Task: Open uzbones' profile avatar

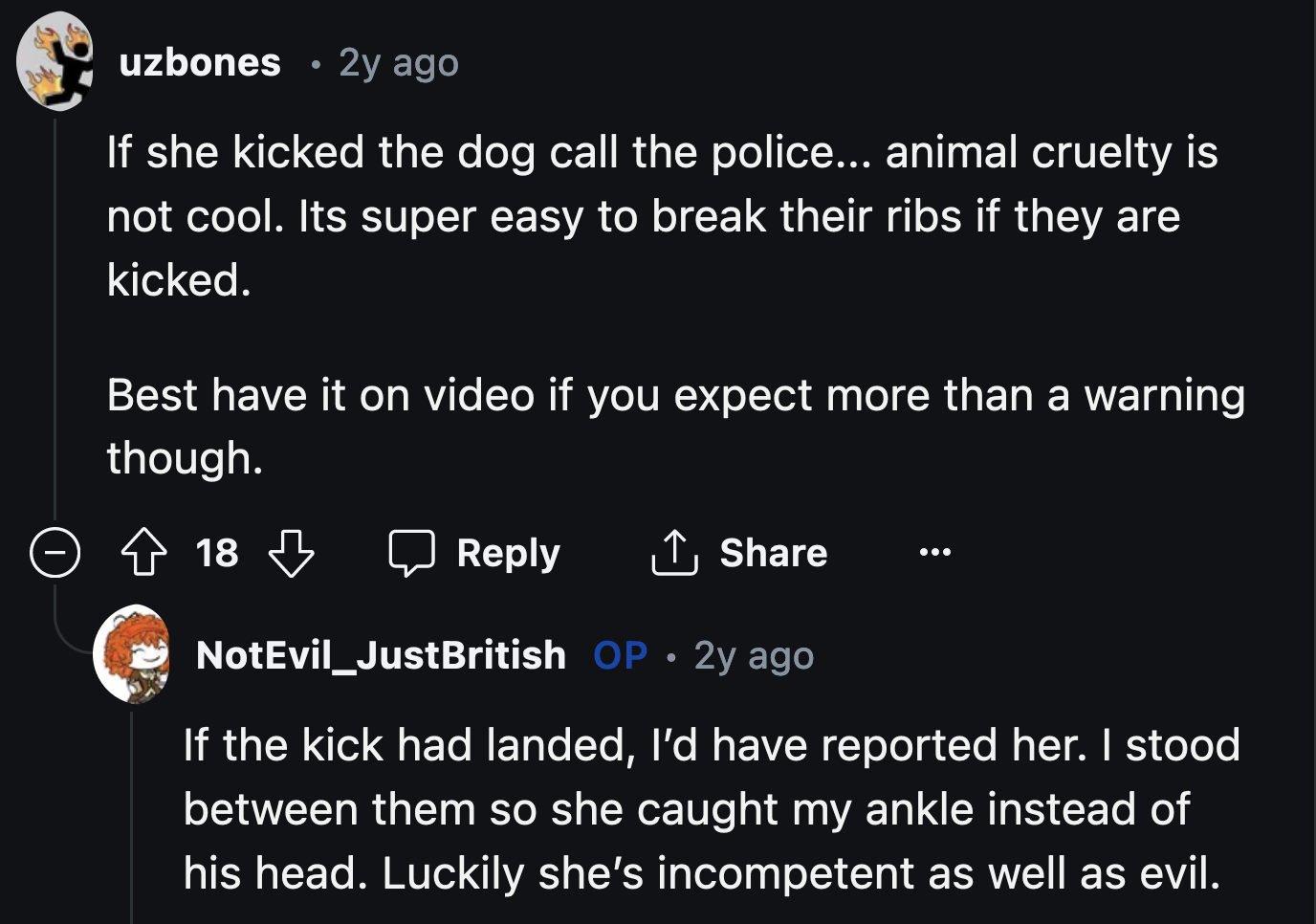Action: pos(55,62)
